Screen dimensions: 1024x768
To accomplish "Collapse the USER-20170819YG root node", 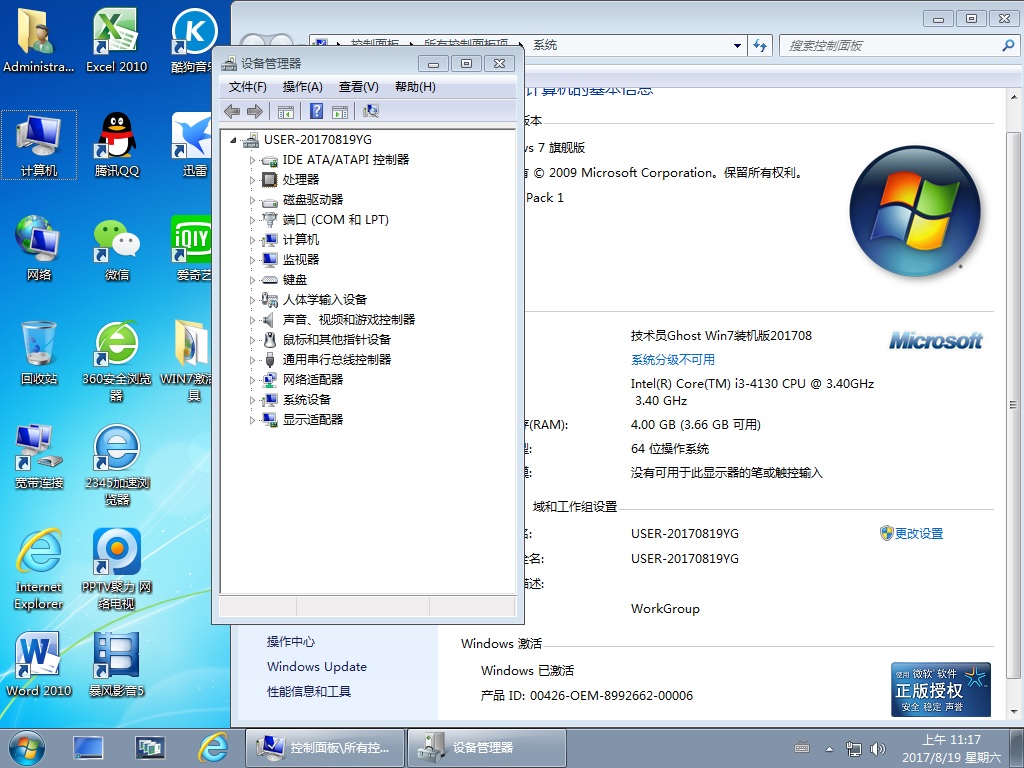I will tap(233, 140).
